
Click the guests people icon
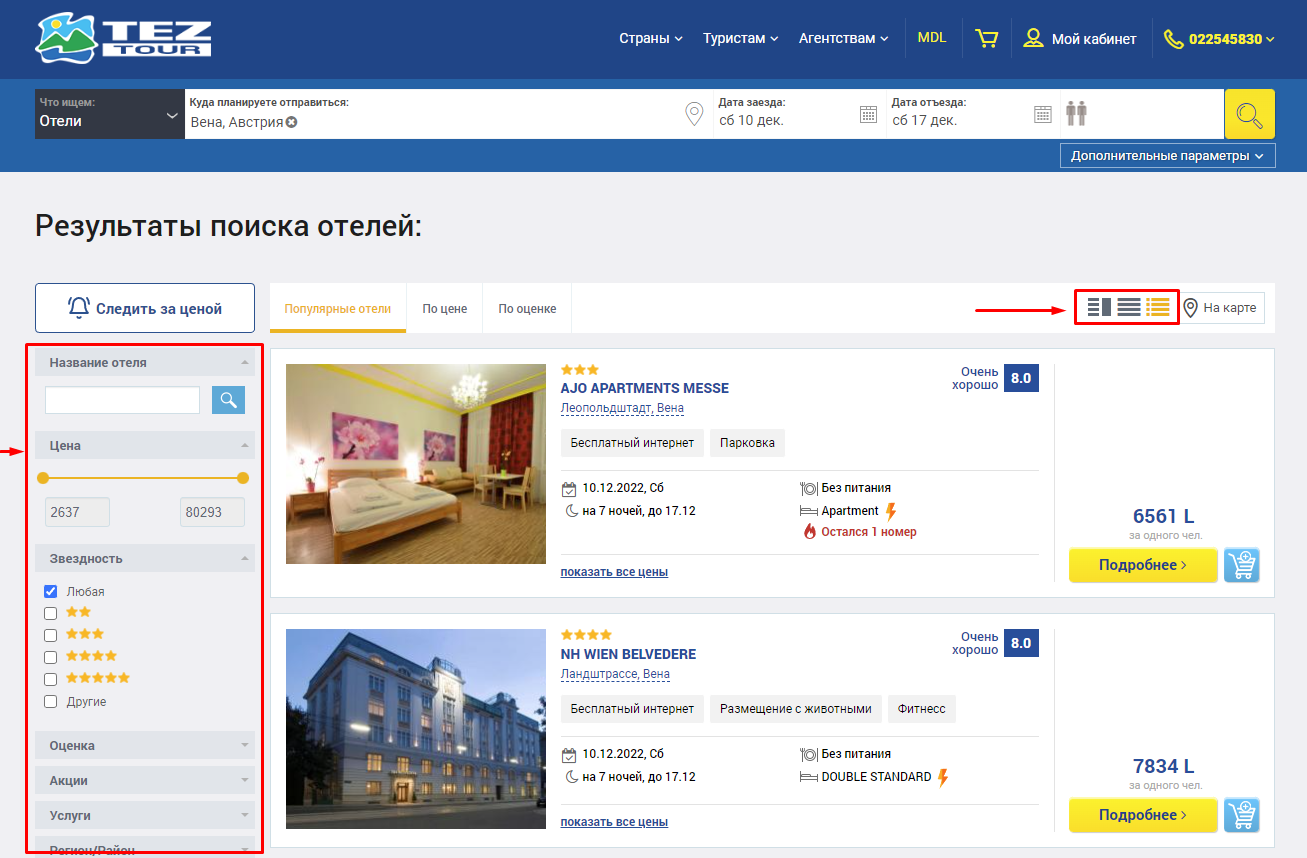coord(1076,113)
